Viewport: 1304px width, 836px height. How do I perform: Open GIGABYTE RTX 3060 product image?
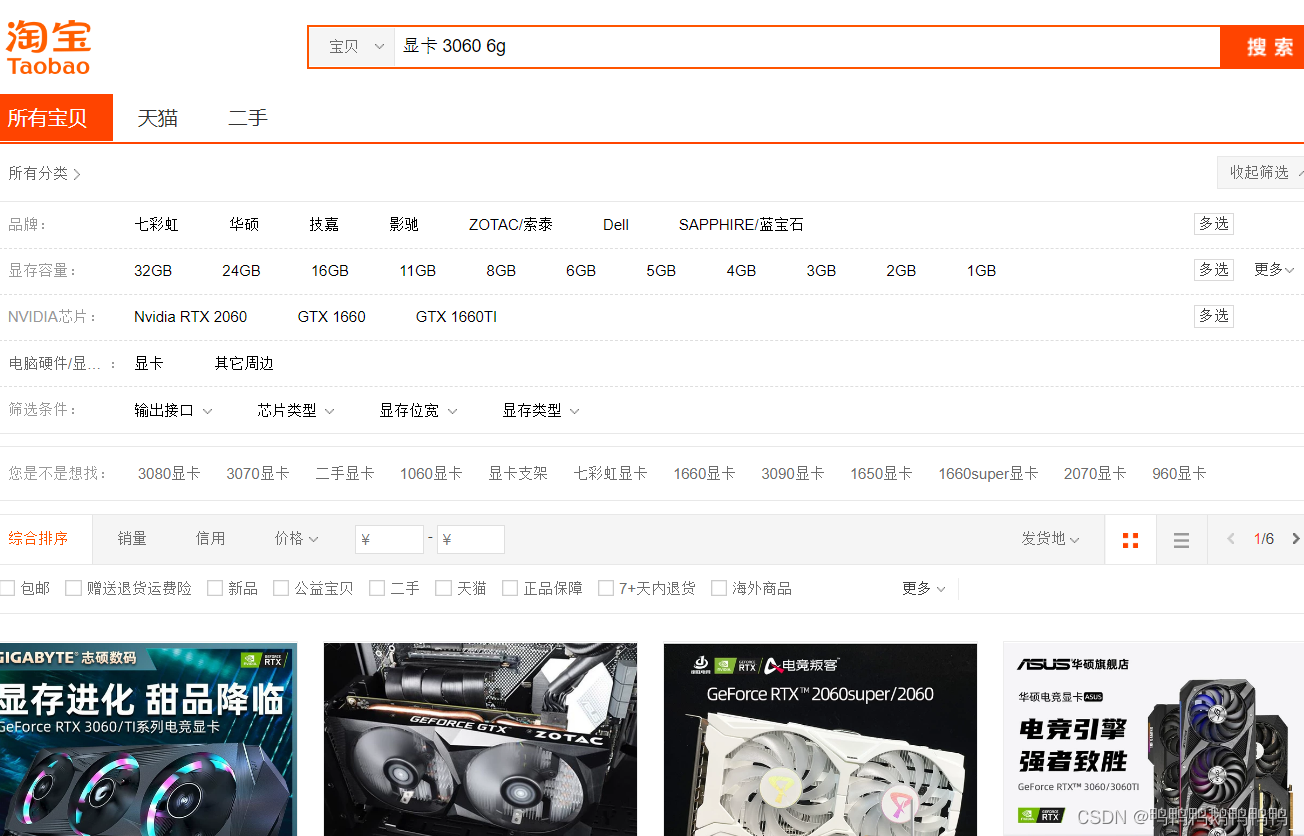click(148, 739)
